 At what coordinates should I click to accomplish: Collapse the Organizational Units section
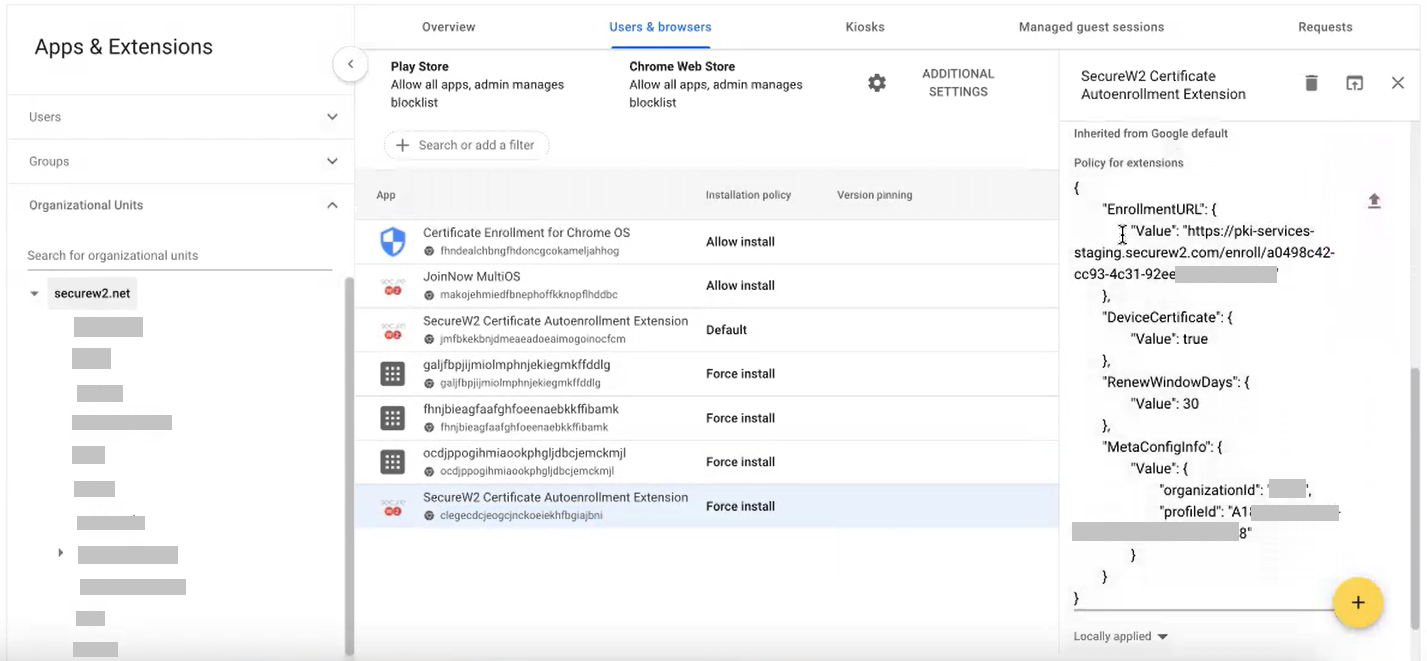click(x=332, y=205)
